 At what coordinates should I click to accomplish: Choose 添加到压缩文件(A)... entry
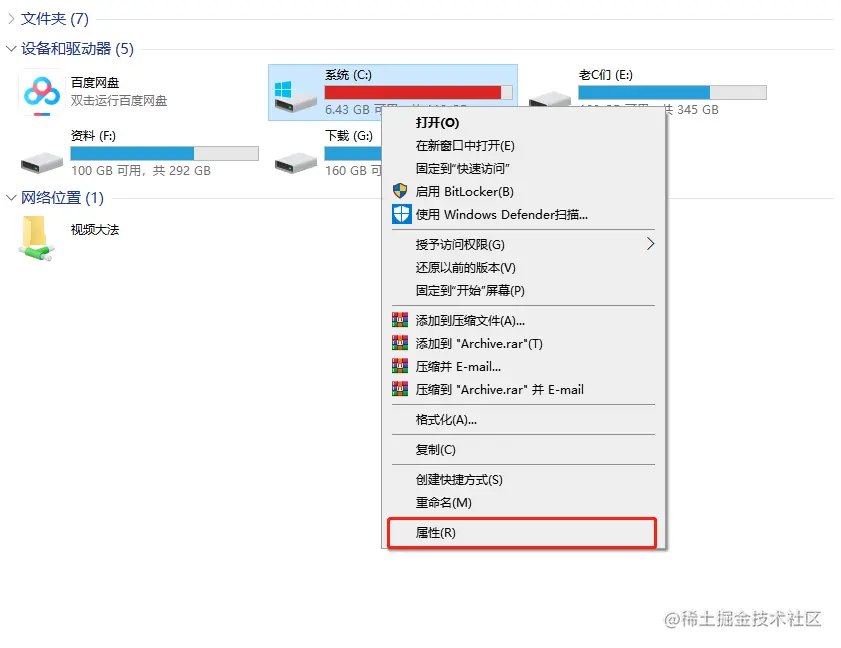click(523, 321)
